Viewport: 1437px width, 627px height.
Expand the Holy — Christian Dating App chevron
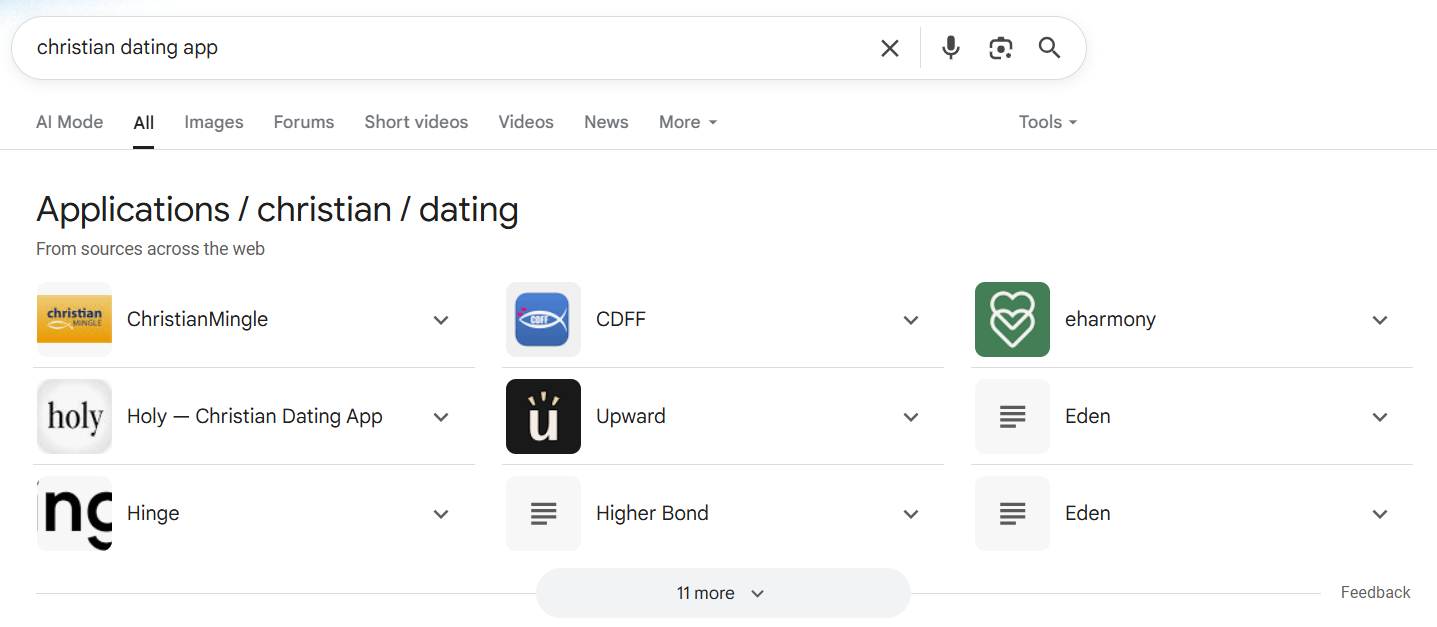(441, 417)
